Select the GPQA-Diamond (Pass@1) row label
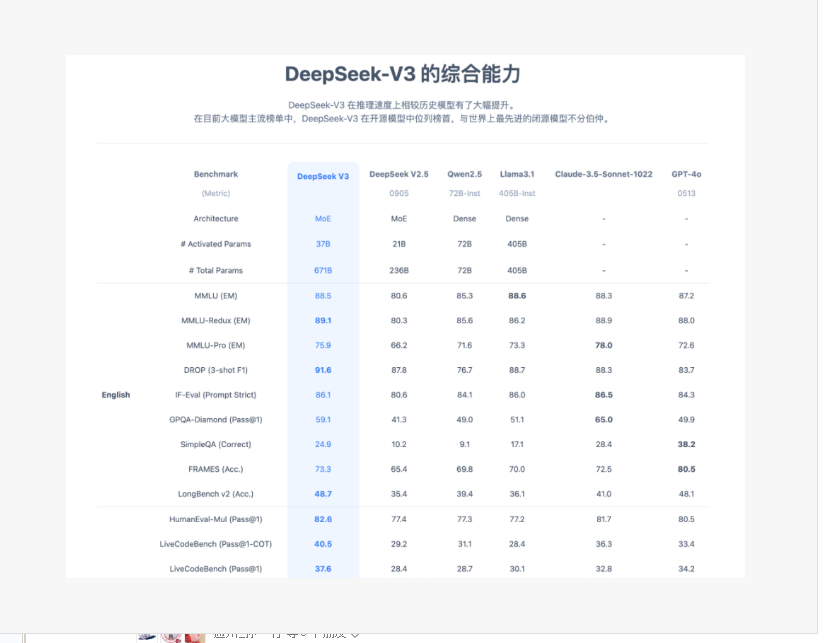Viewport: 833px width, 643px height. coord(218,420)
